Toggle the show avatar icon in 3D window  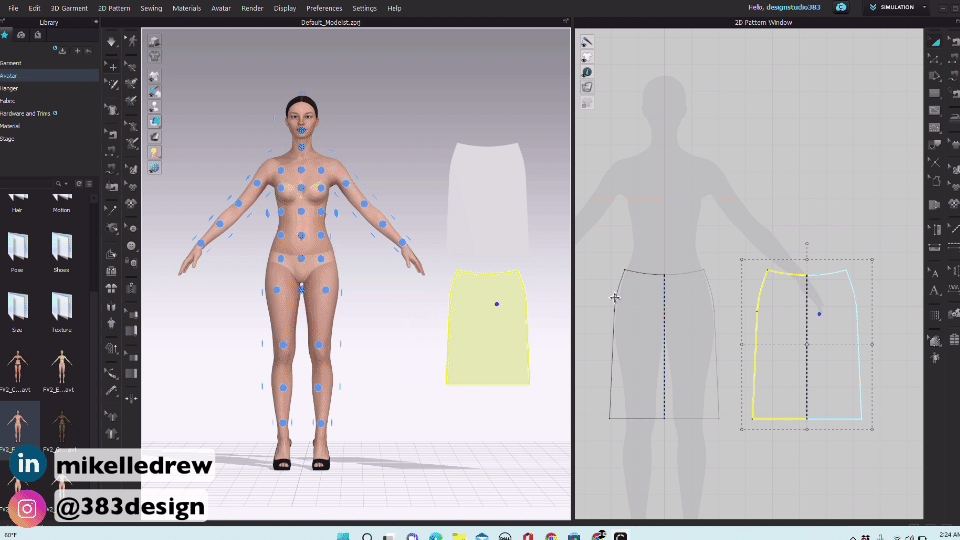pyautogui.click(x=154, y=107)
